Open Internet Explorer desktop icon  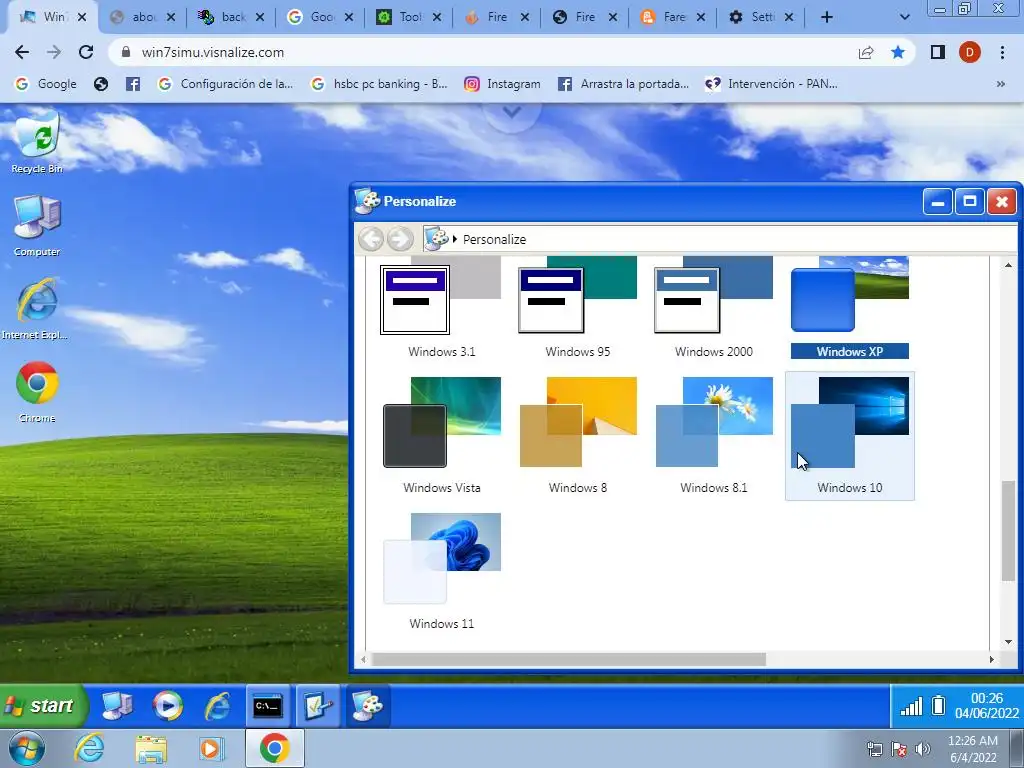(x=35, y=308)
